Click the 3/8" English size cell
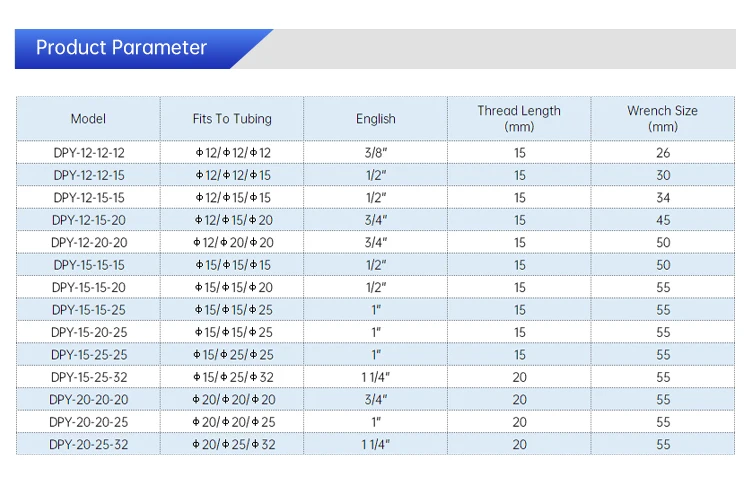 tap(375, 153)
